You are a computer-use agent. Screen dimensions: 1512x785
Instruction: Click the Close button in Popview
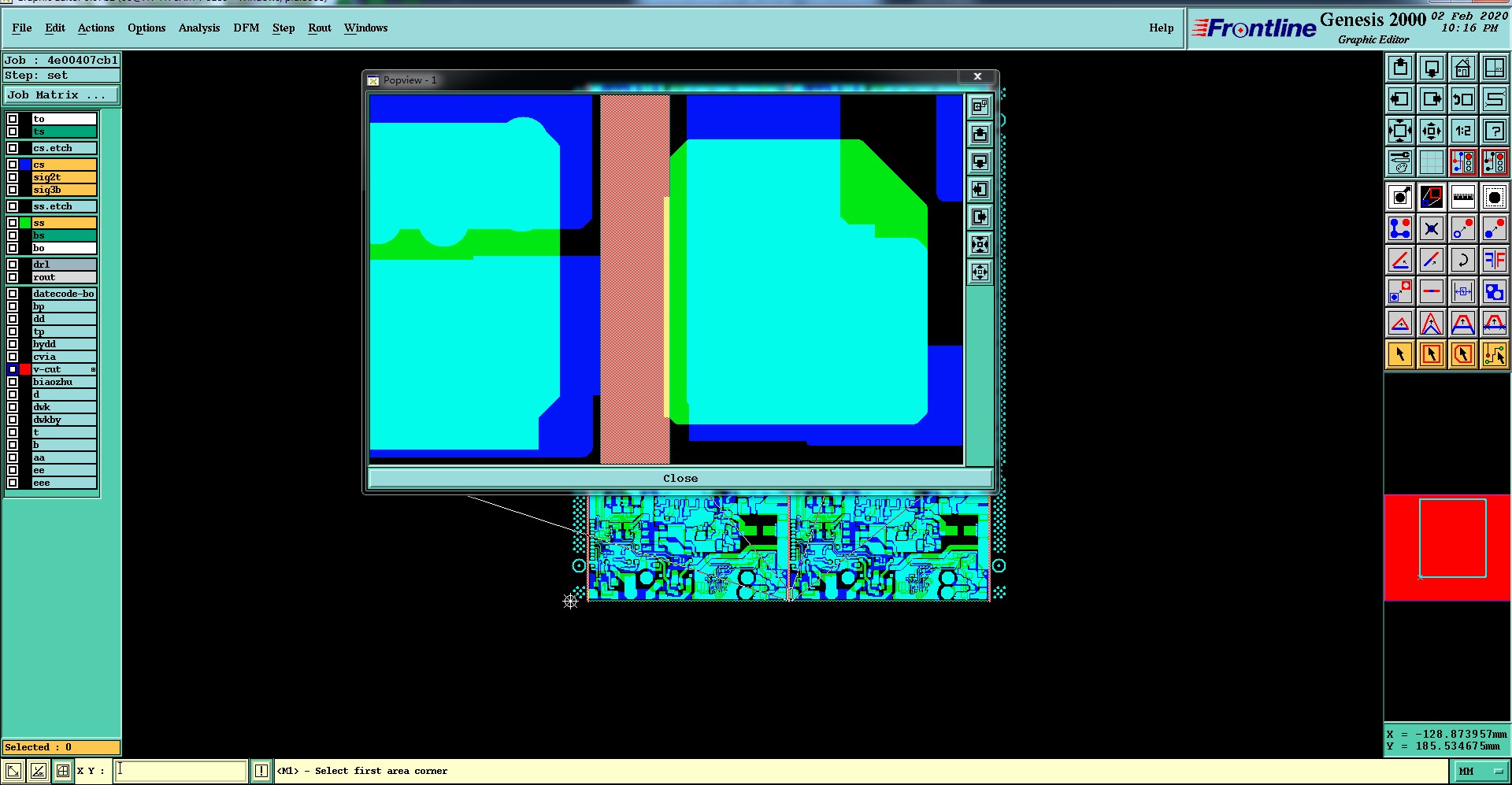(680, 478)
